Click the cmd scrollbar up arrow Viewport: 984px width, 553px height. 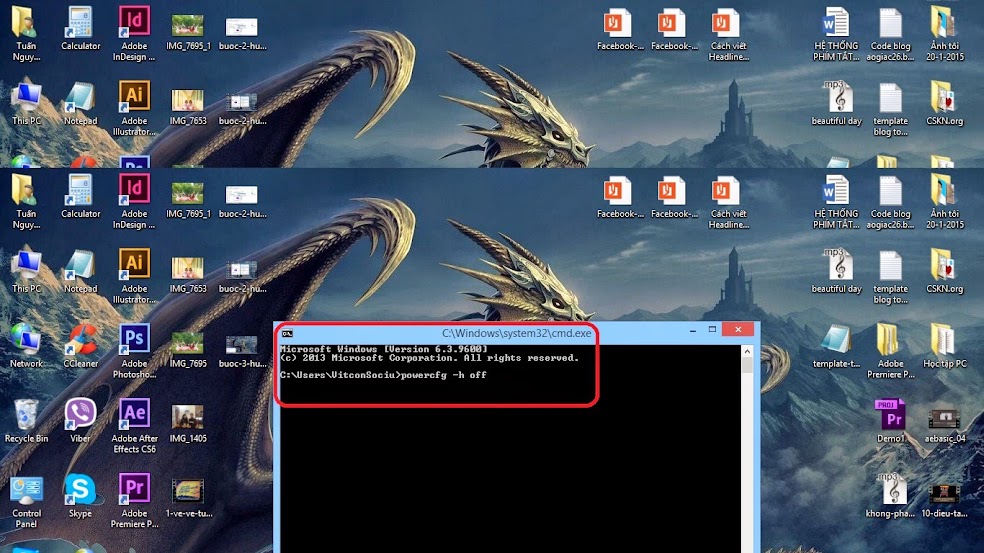pyautogui.click(x=747, y=352)
